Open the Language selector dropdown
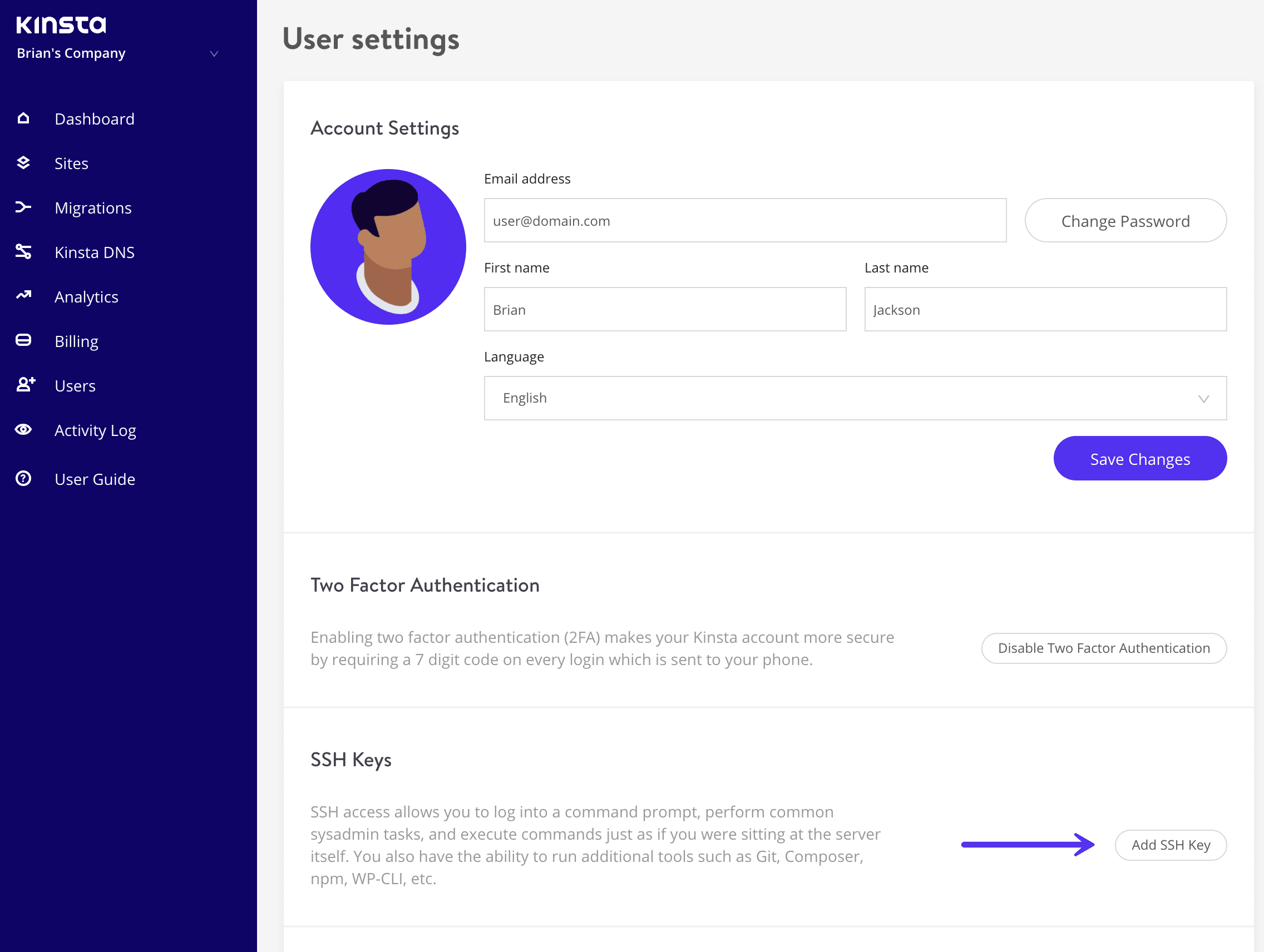The image size is (1264, 952). (855, 397)
